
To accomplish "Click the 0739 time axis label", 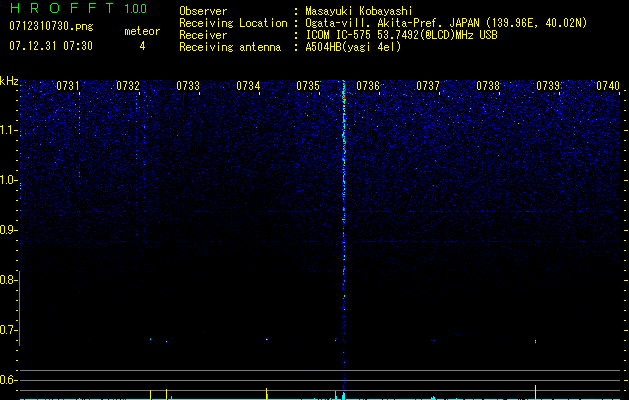I will (x=548, y=86).
